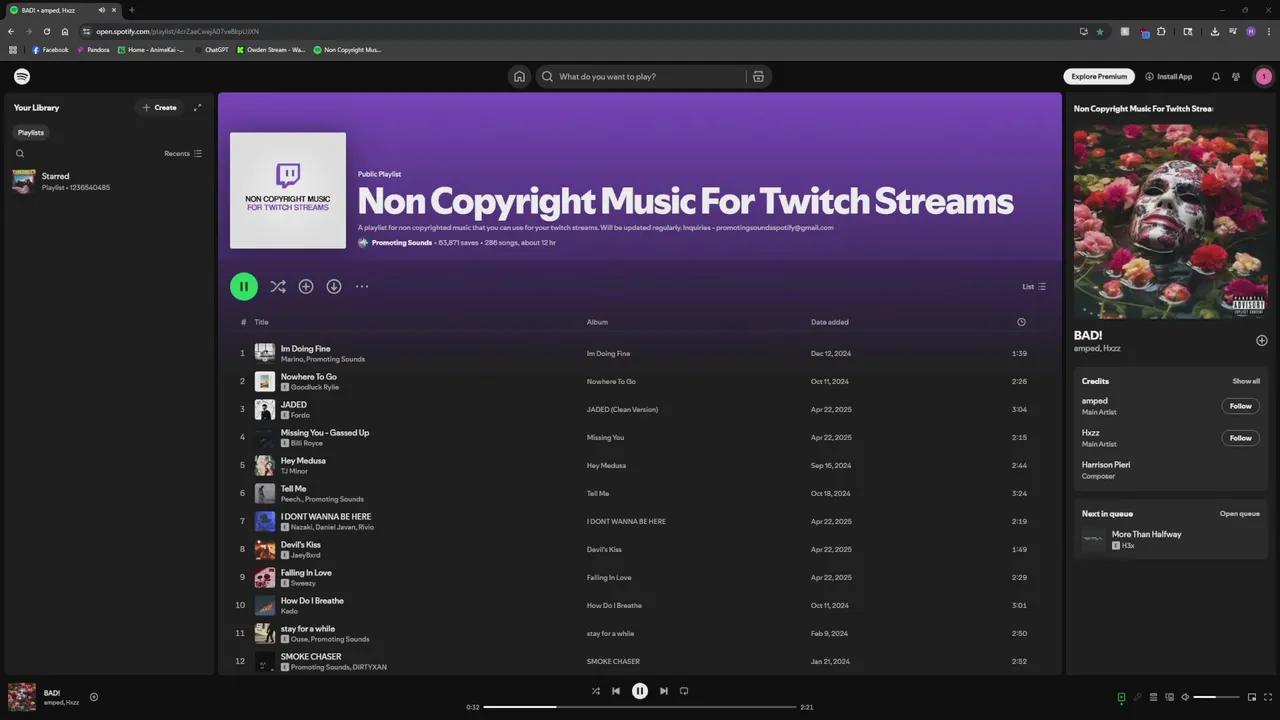This screenshot has width=1280, height=720.
Task: Pause playback in bottom player bar
Action: pos(640,691)
